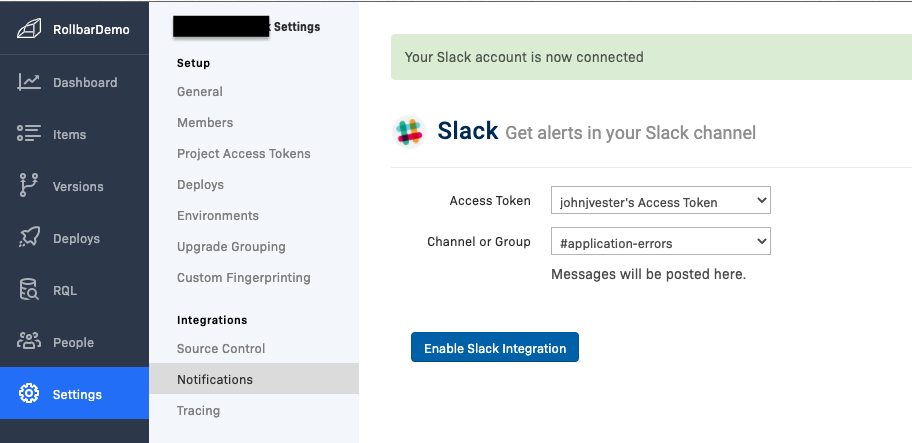Open the Dashboard chart icon
The height and width of the screenshot is (443, 912).
coord(29,82)
